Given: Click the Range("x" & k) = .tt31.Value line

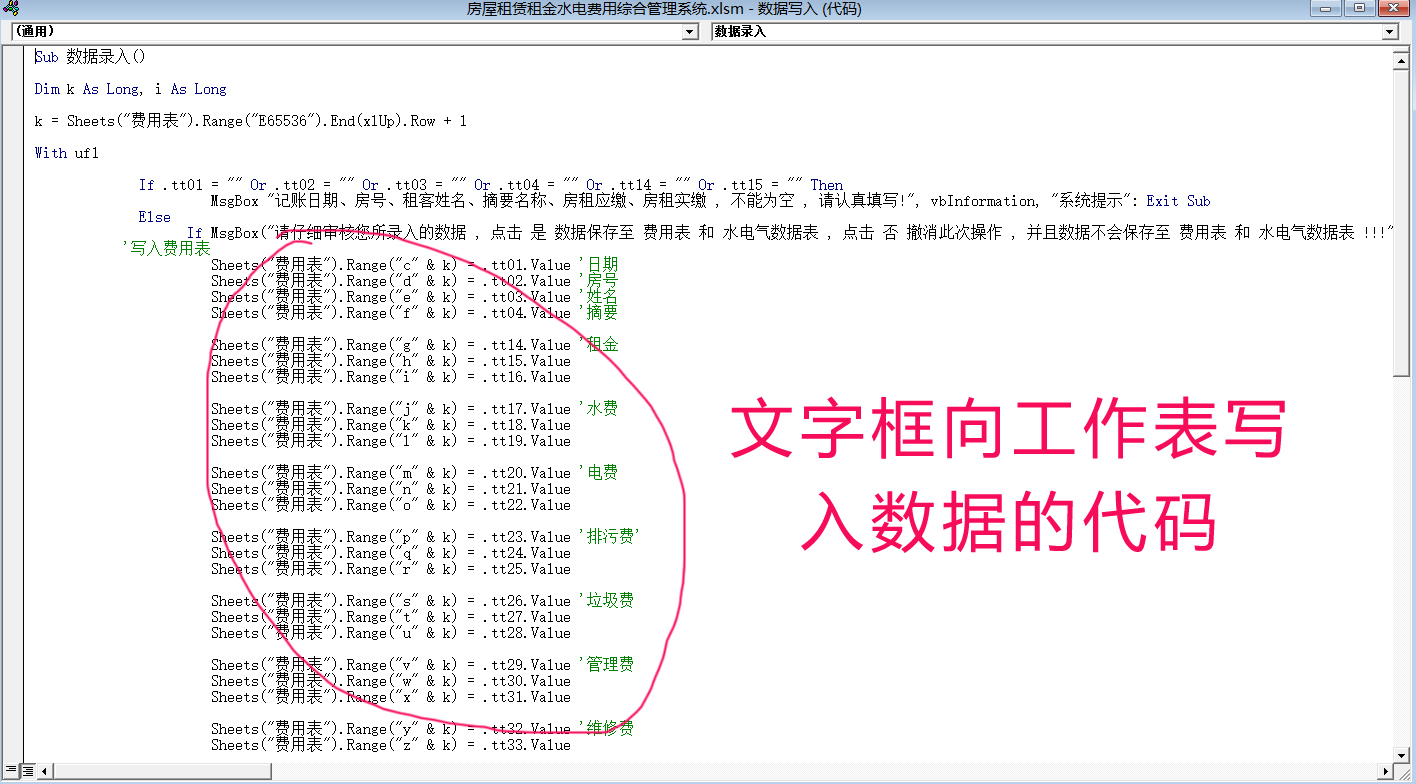Looking at the screenshot, I should (x=391, y=697).
